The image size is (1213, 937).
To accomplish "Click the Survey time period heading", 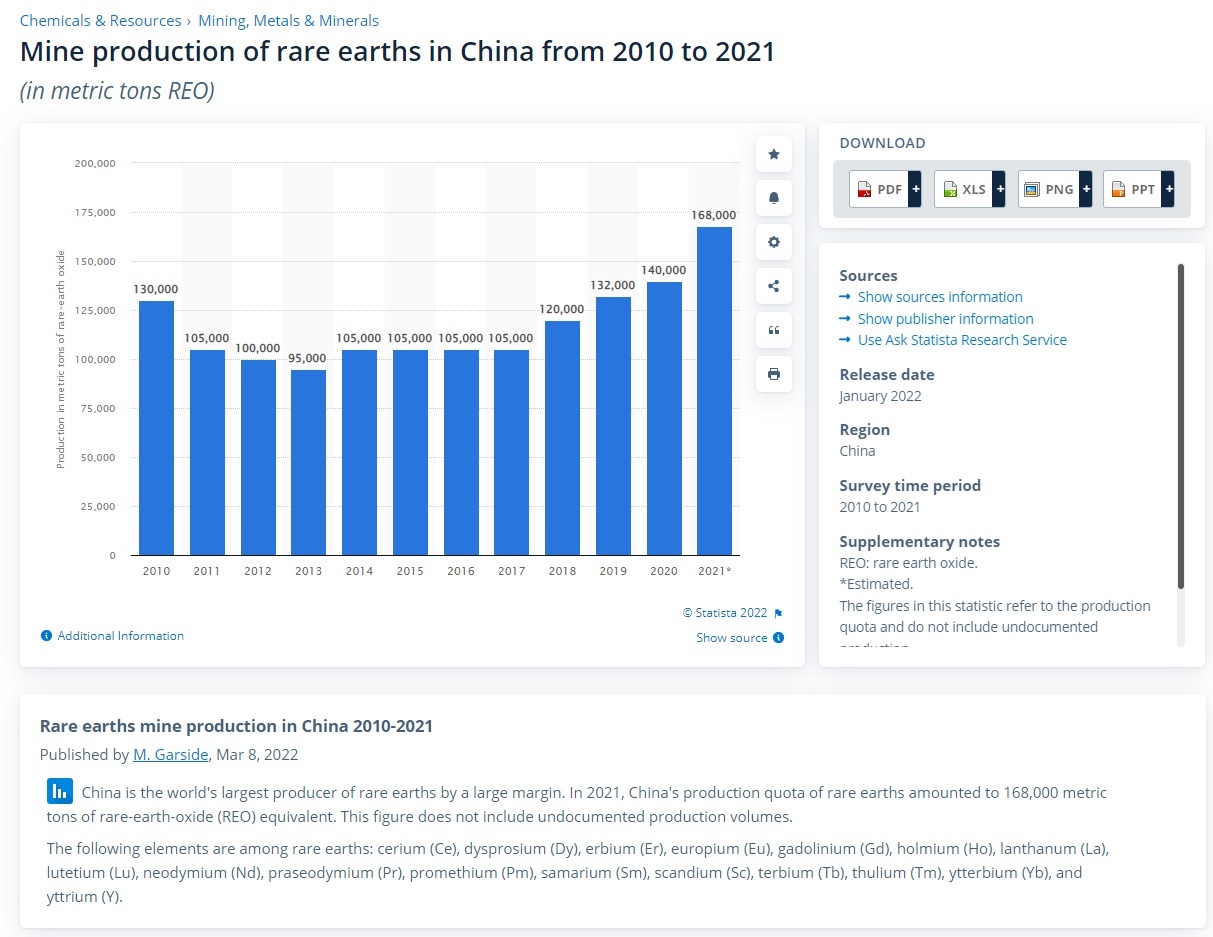I will coord(910,486).
